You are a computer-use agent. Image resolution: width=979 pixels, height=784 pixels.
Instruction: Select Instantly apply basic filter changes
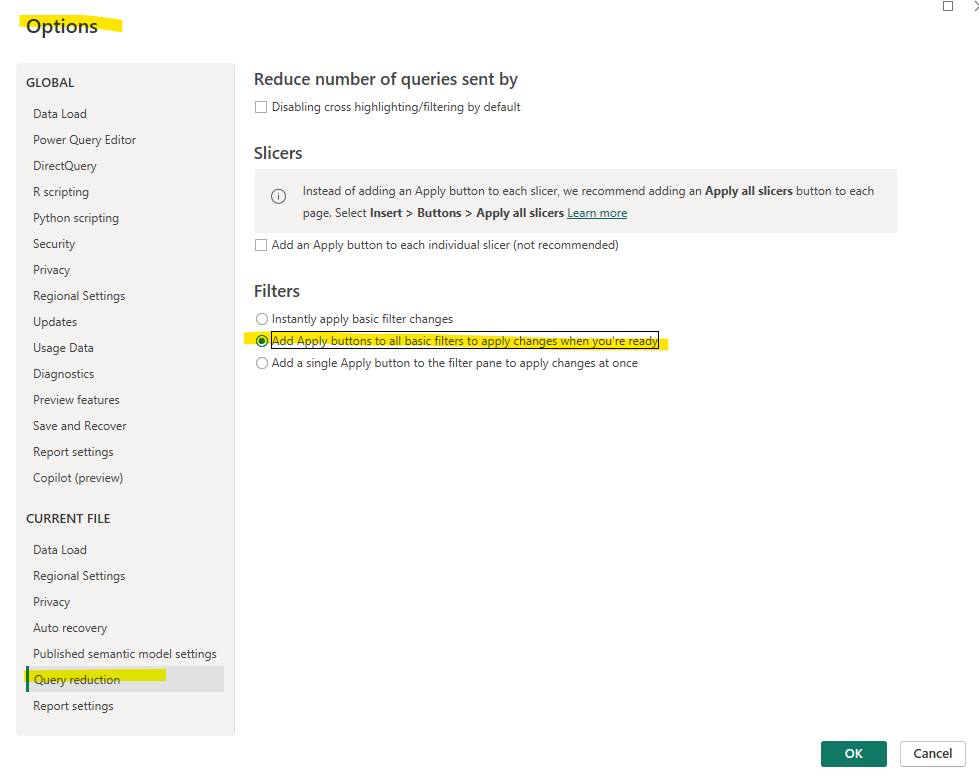(262, 319)
